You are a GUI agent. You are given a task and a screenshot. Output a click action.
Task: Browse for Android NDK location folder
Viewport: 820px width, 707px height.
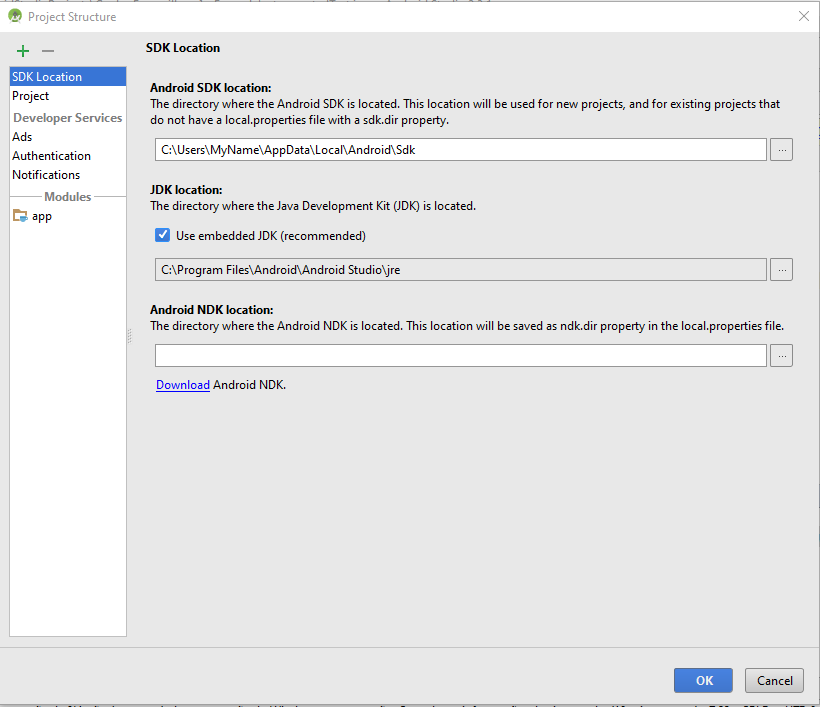pos(782,356)
